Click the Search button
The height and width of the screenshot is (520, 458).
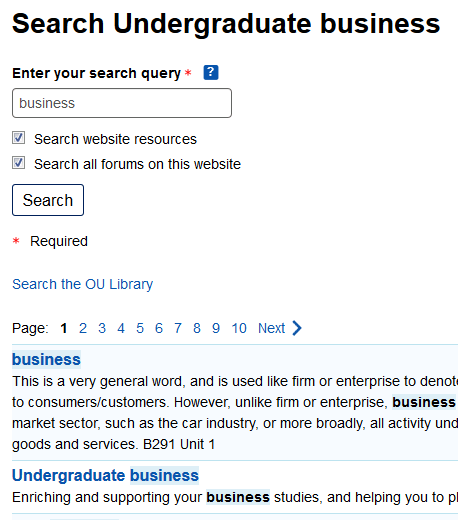(48, 200)
